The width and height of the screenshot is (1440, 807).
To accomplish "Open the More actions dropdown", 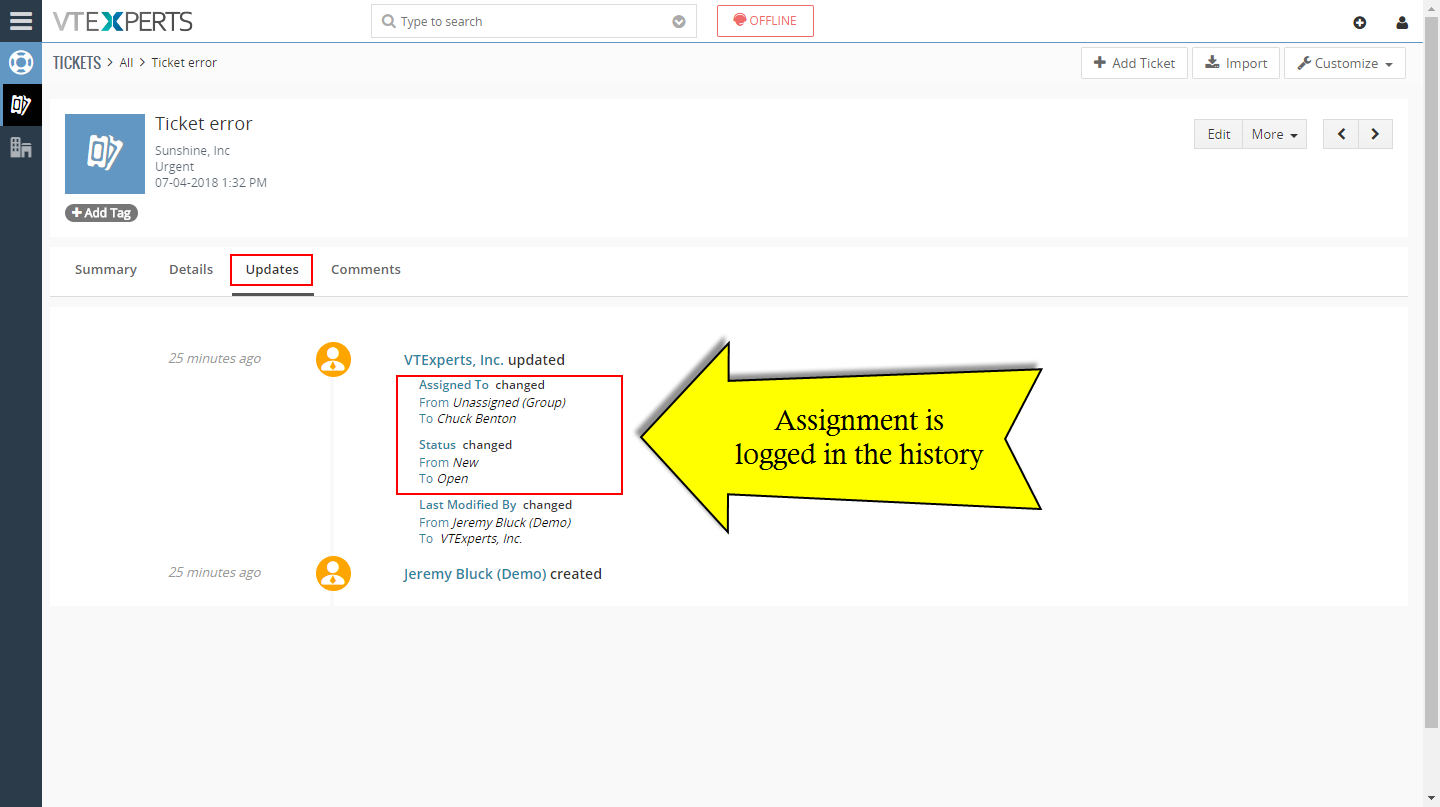I will (1274, 134).
